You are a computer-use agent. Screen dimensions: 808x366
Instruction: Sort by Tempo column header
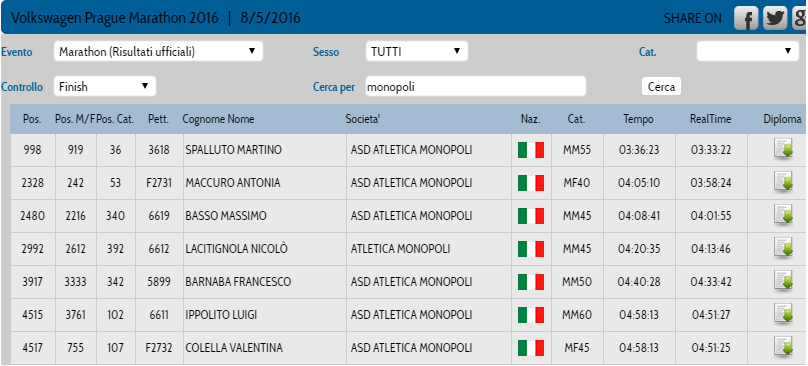[x=638, y=119]
